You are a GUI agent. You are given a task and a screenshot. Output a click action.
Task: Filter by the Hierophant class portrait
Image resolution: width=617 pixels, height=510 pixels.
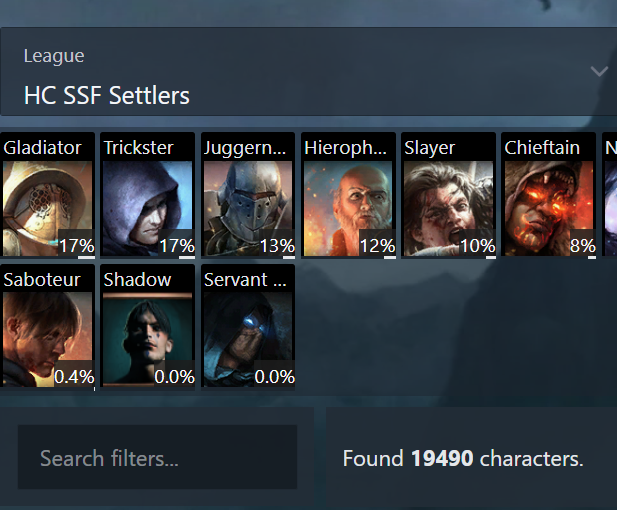pos(348,209)
